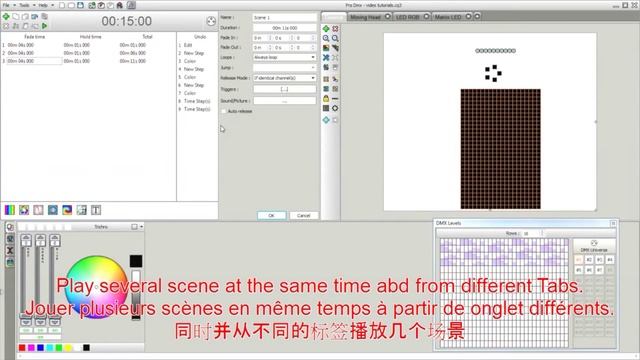640x360 pixels.
Task: Click the Cancel button
Action: (x=303, y=216)
